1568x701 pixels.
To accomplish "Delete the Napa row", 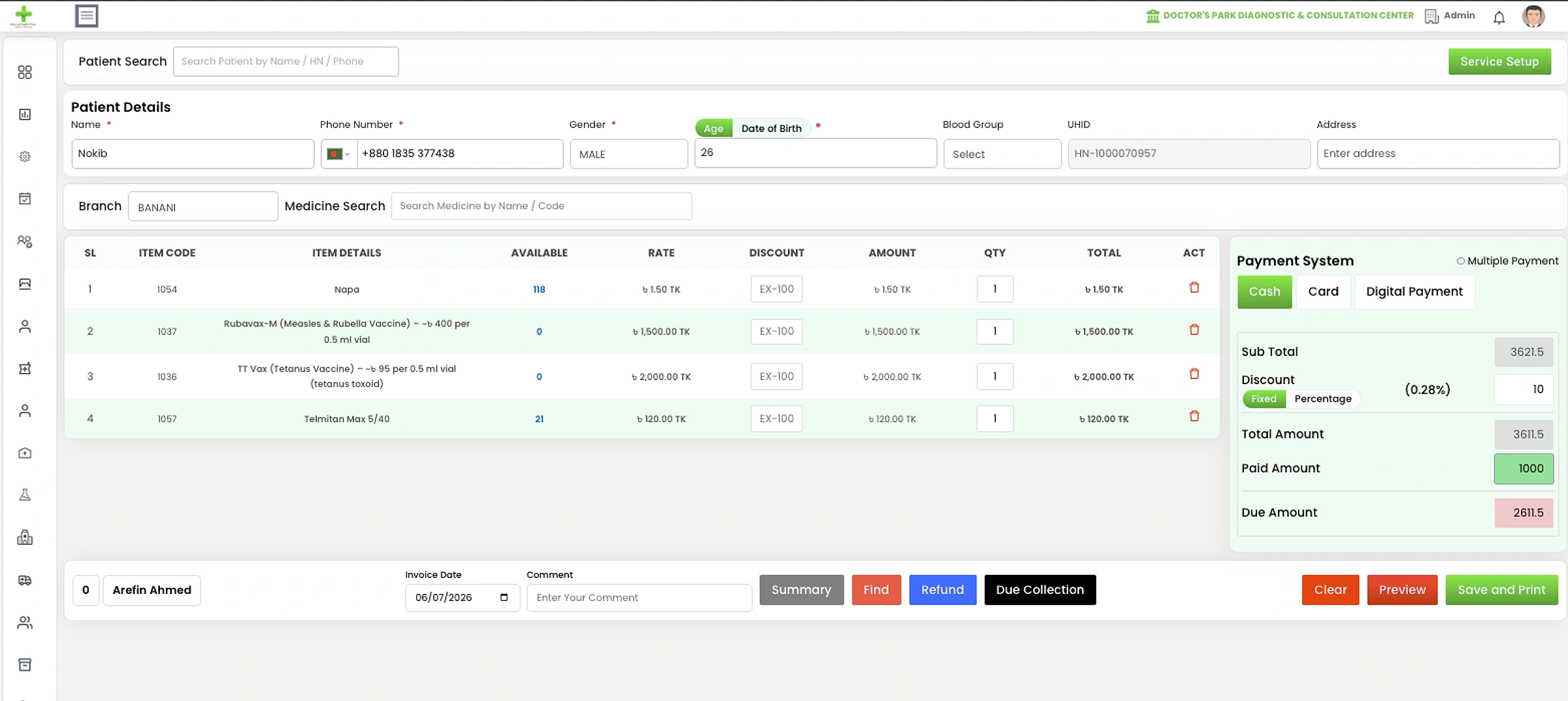I will pyautogui.click(x=1194, y=287).
